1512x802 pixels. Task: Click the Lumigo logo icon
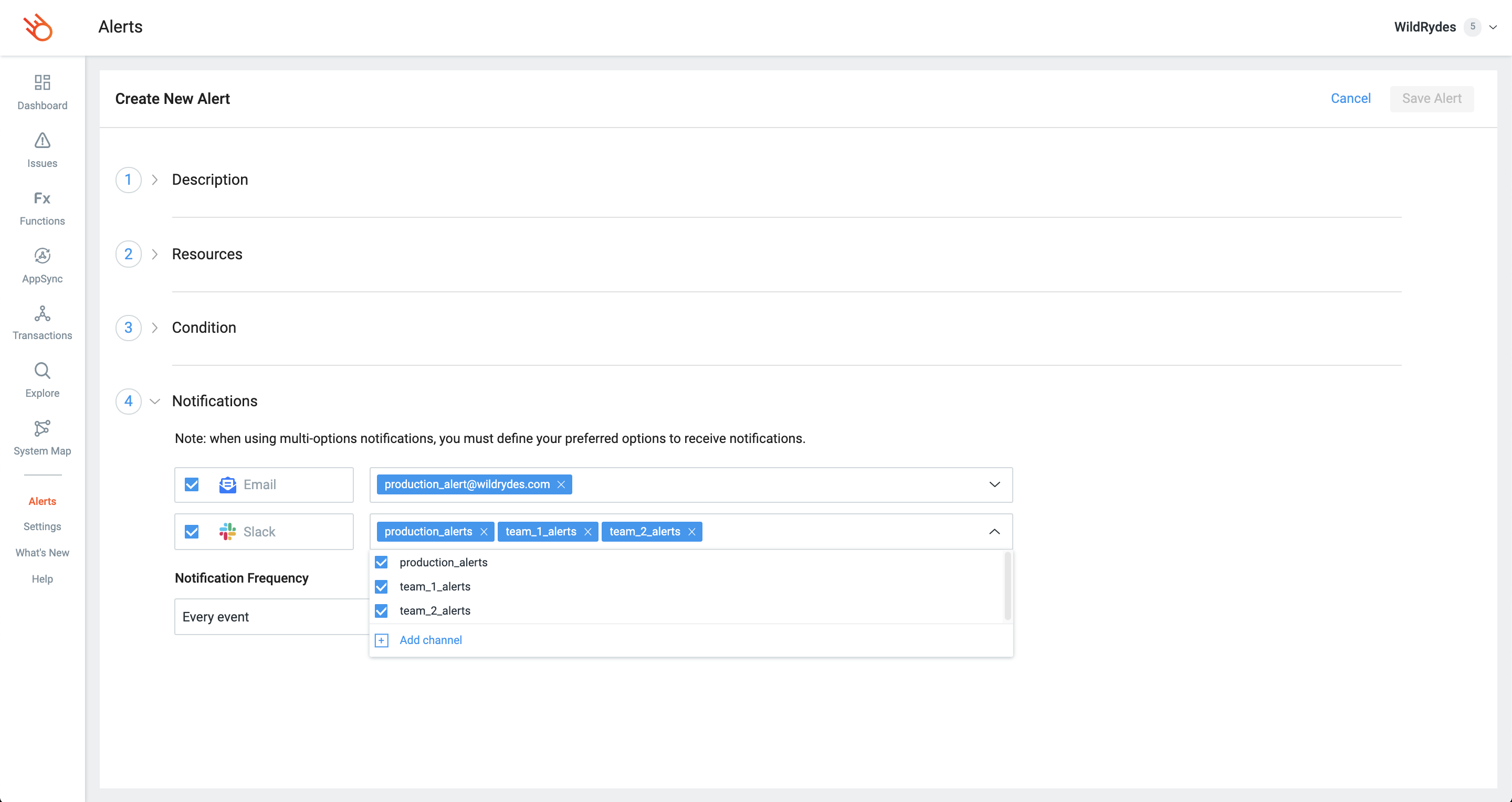(38, 27)
